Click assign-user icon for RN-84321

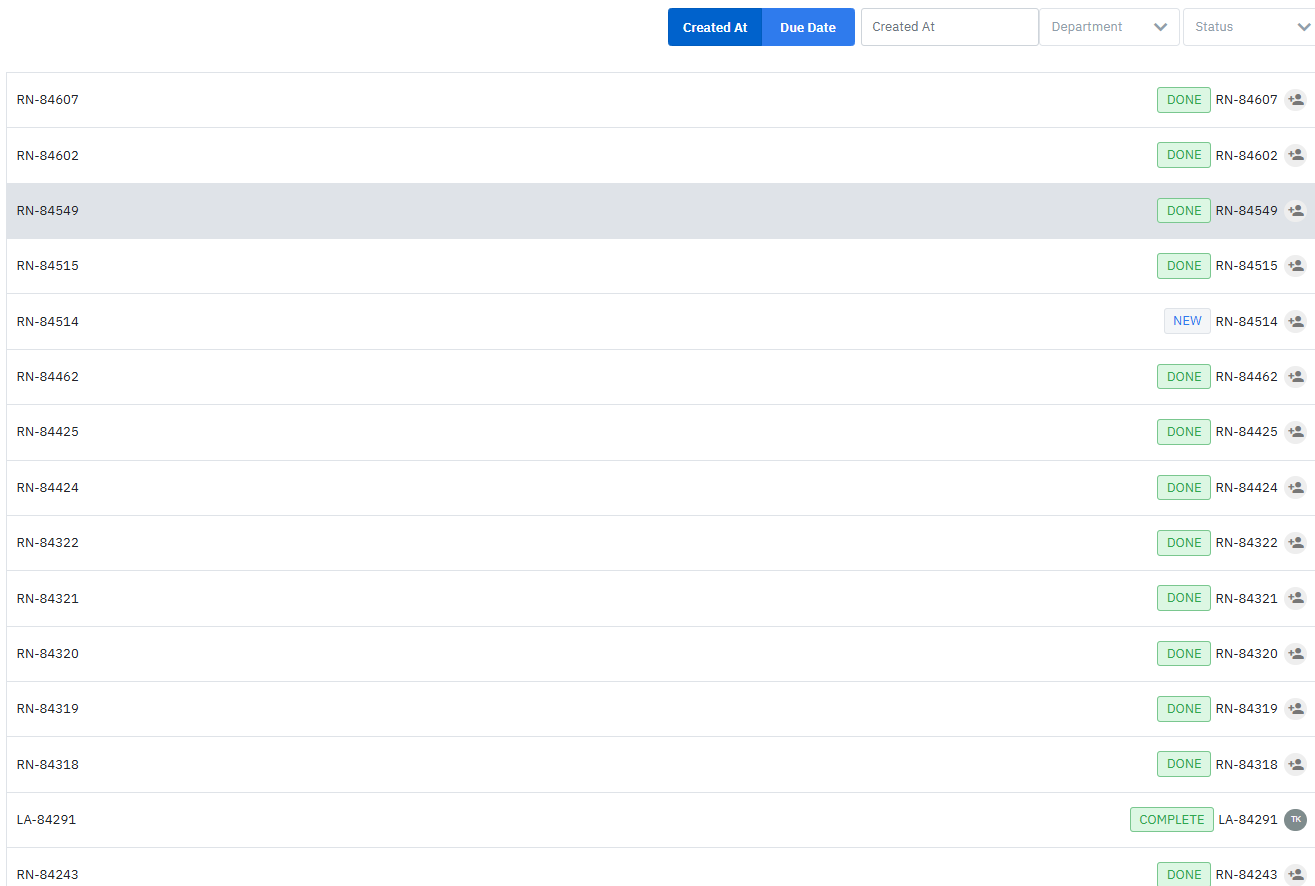pos(1295,598)
